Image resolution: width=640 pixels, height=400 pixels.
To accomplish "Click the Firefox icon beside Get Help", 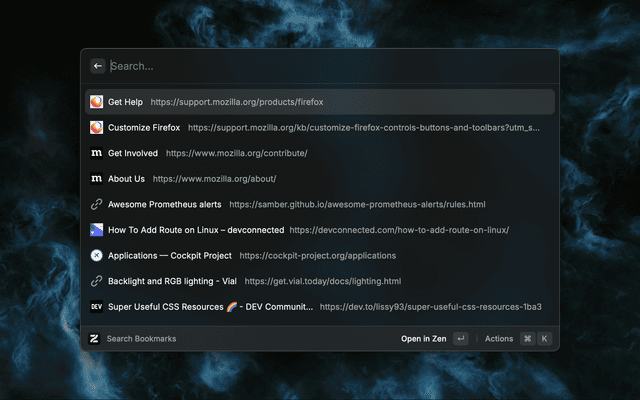I will (96, 102).
